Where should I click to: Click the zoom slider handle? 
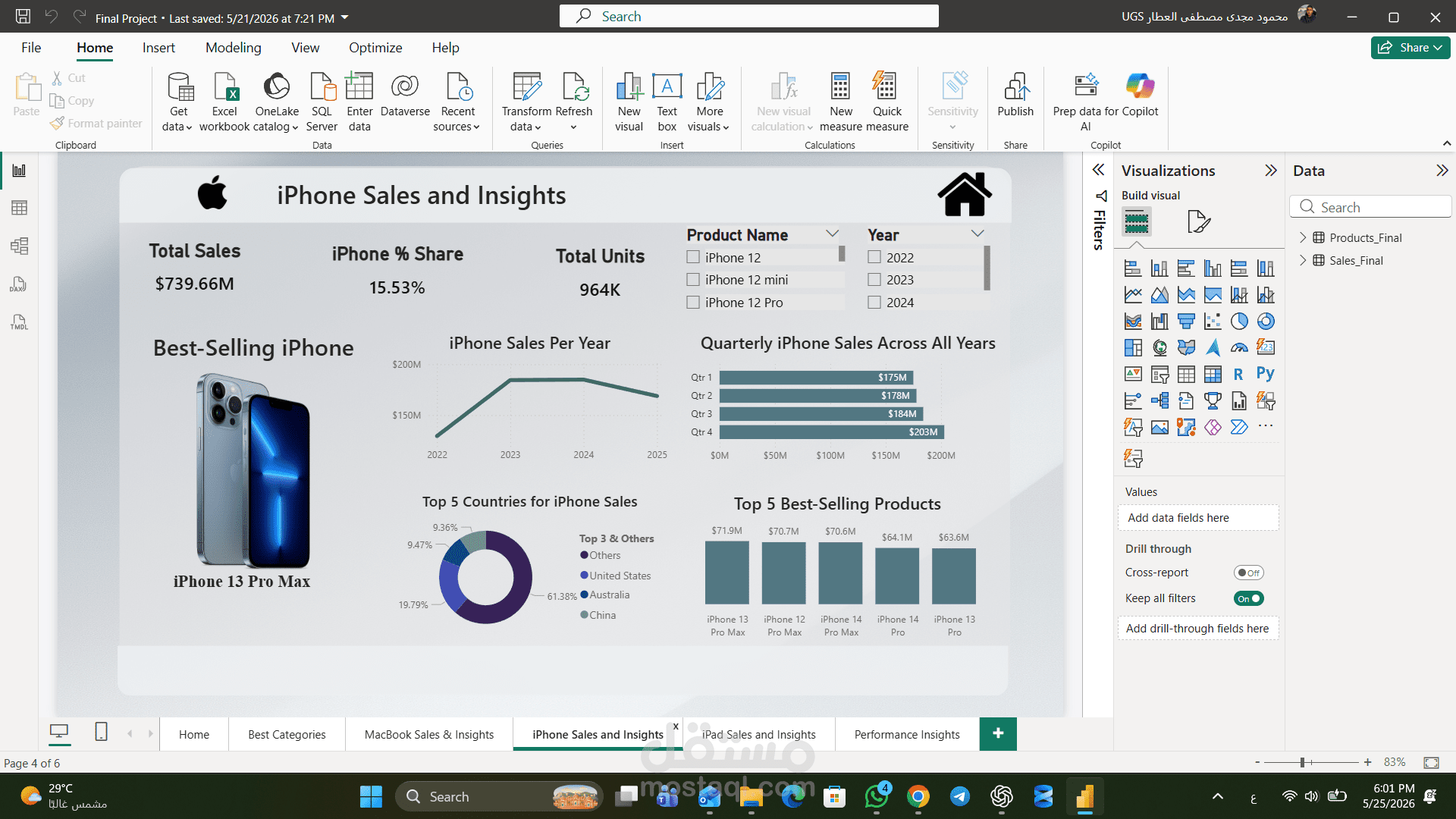click(x=1302, y=762)
